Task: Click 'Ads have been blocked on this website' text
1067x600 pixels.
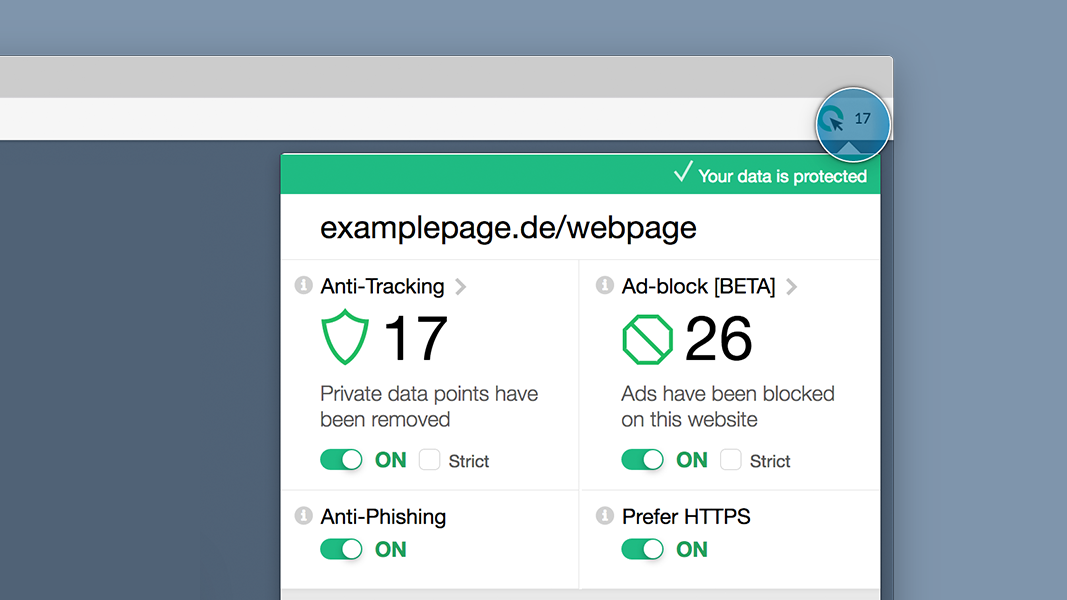Action: [728, 406]
